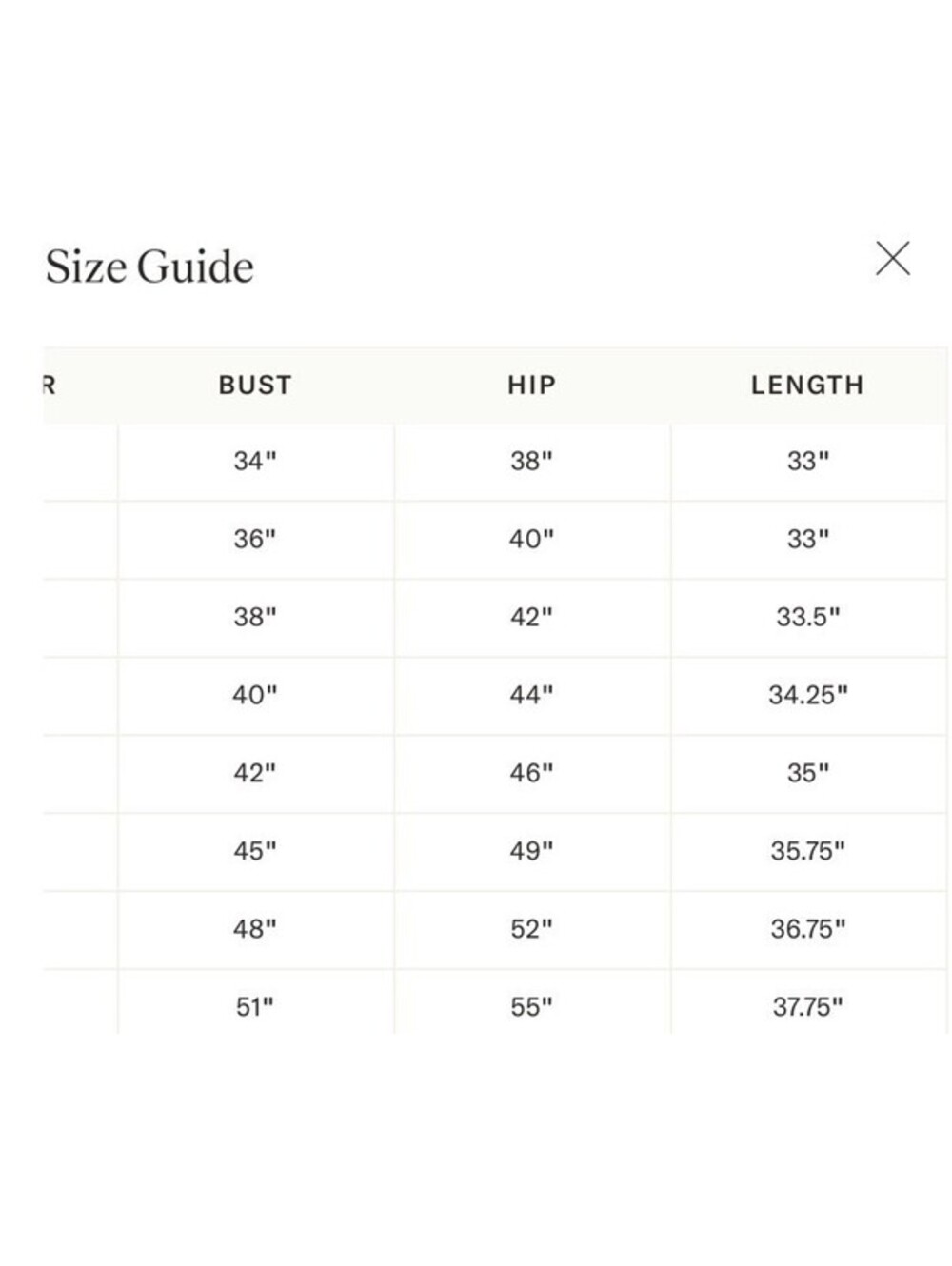This screenshot has height=1266, width=952.
Task: Select the 37.75" length cell
Action: 807,1003
